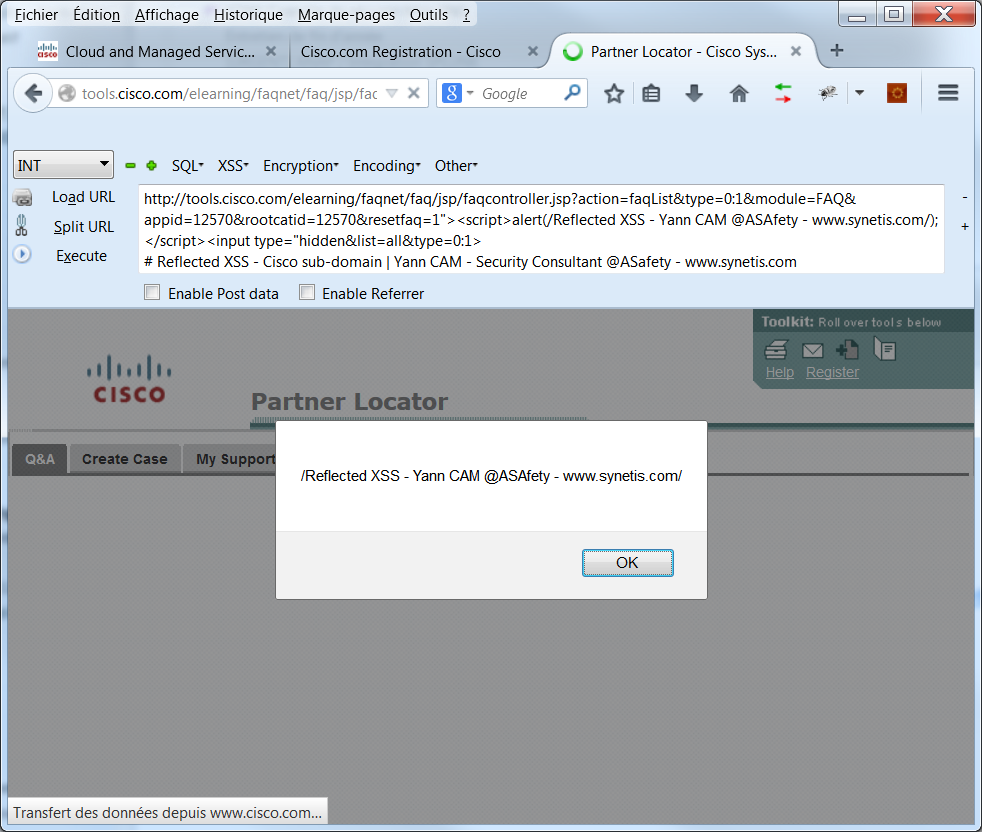982x832 pixels.
Task: Open the Firebug dropdown arrow
Action: [x=859, y=93]
